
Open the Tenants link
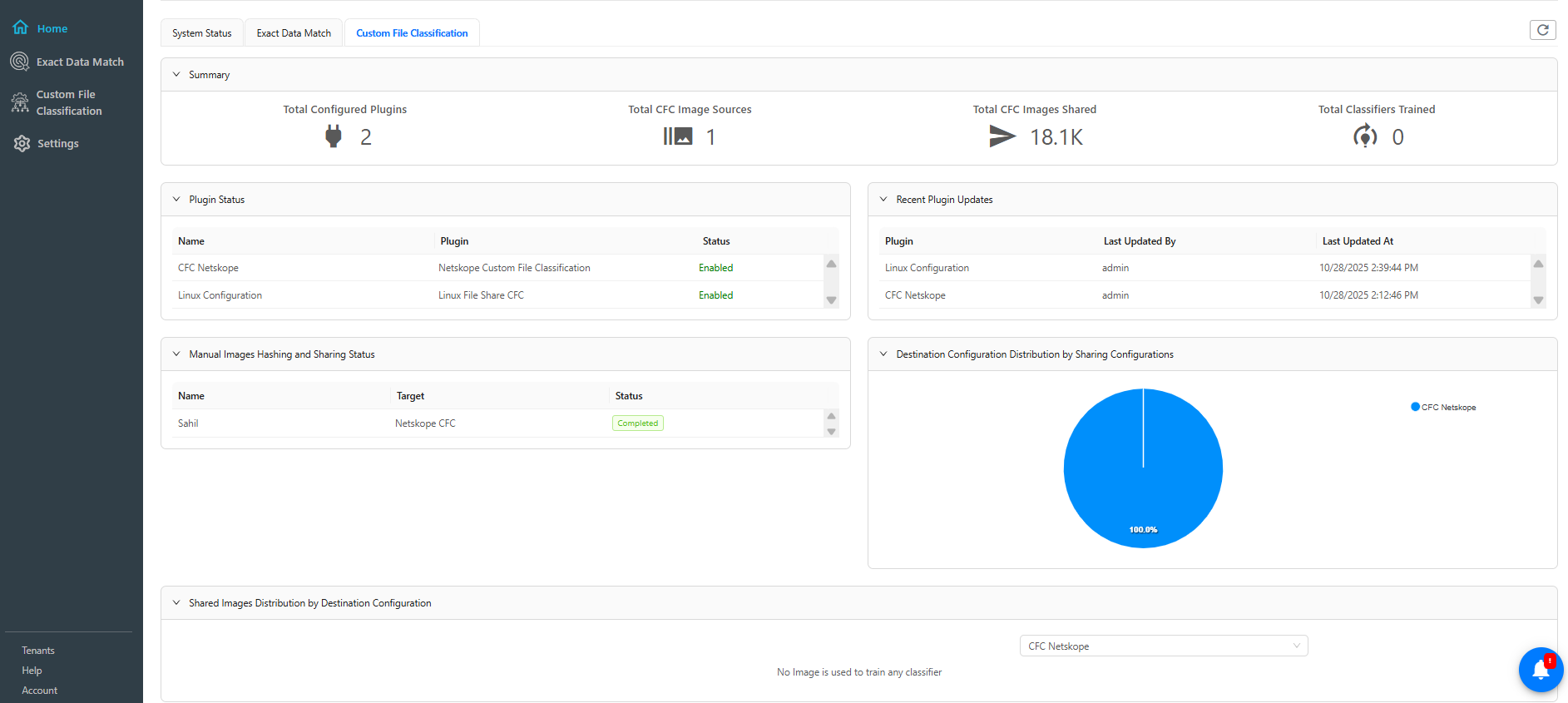38,651
